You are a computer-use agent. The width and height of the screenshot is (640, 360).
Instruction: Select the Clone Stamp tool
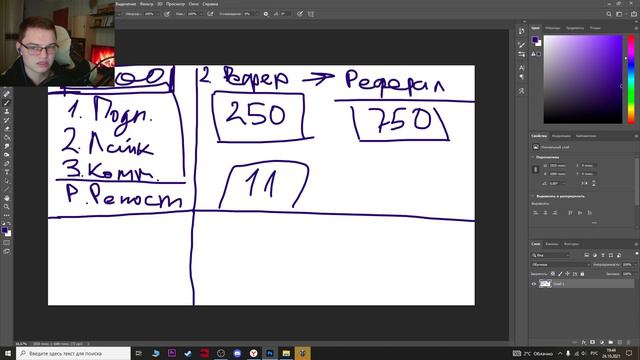click(7, 111)
